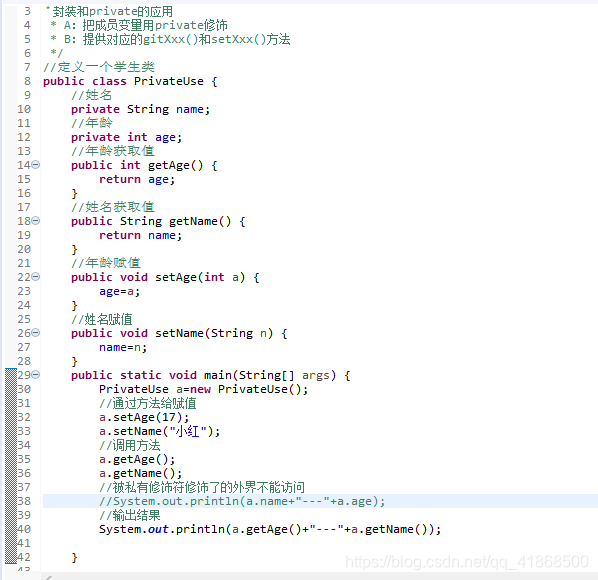Click the a.setName("小红") call
Viewport: 598px width, 580px height.
pos(159,431)
